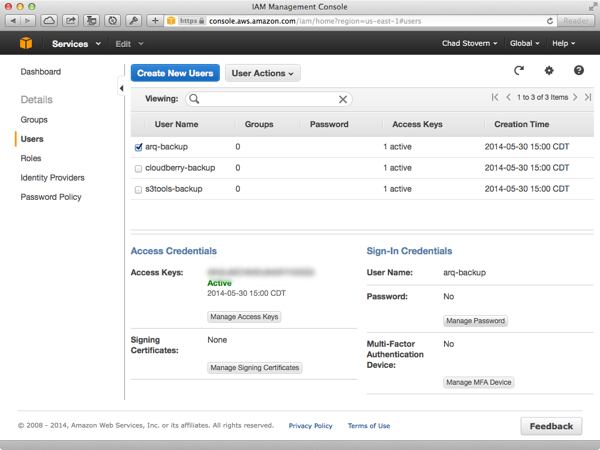Viewport: 600px width, 450px height.
Task: Open the question mark help icon
Action: coord(579,70)
